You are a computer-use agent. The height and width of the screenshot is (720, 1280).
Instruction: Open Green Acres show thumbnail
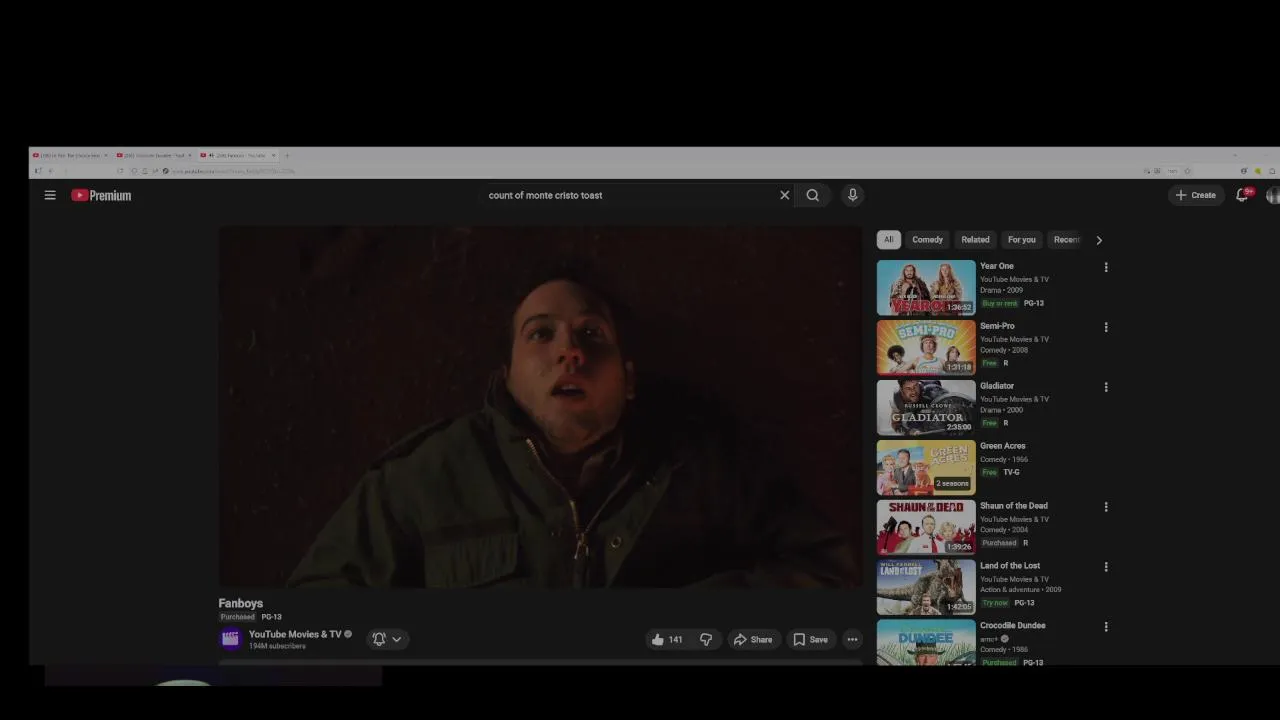click(x=926, y=467)
